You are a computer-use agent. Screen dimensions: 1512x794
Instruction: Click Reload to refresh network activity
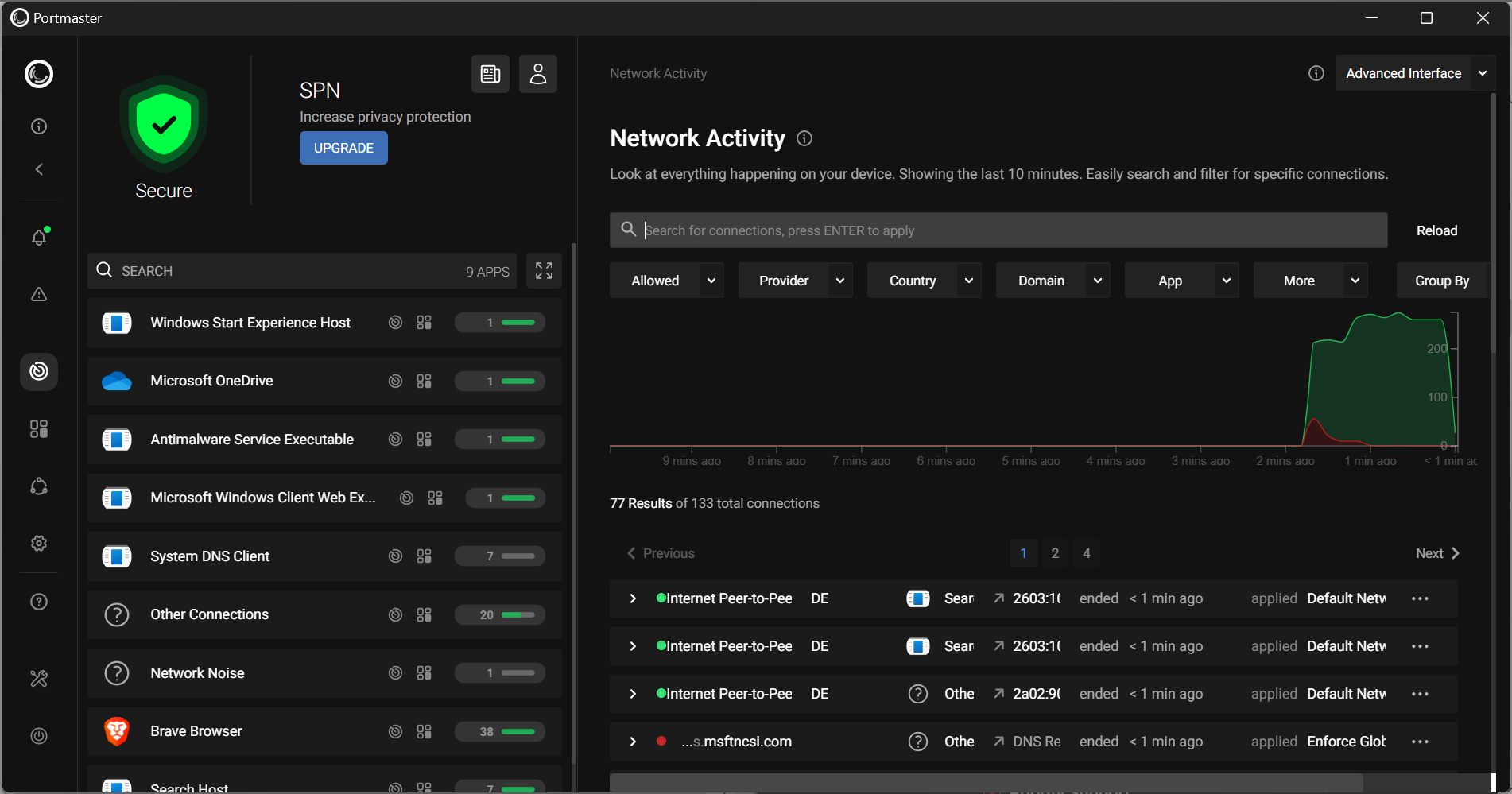tap(1436, 230)
